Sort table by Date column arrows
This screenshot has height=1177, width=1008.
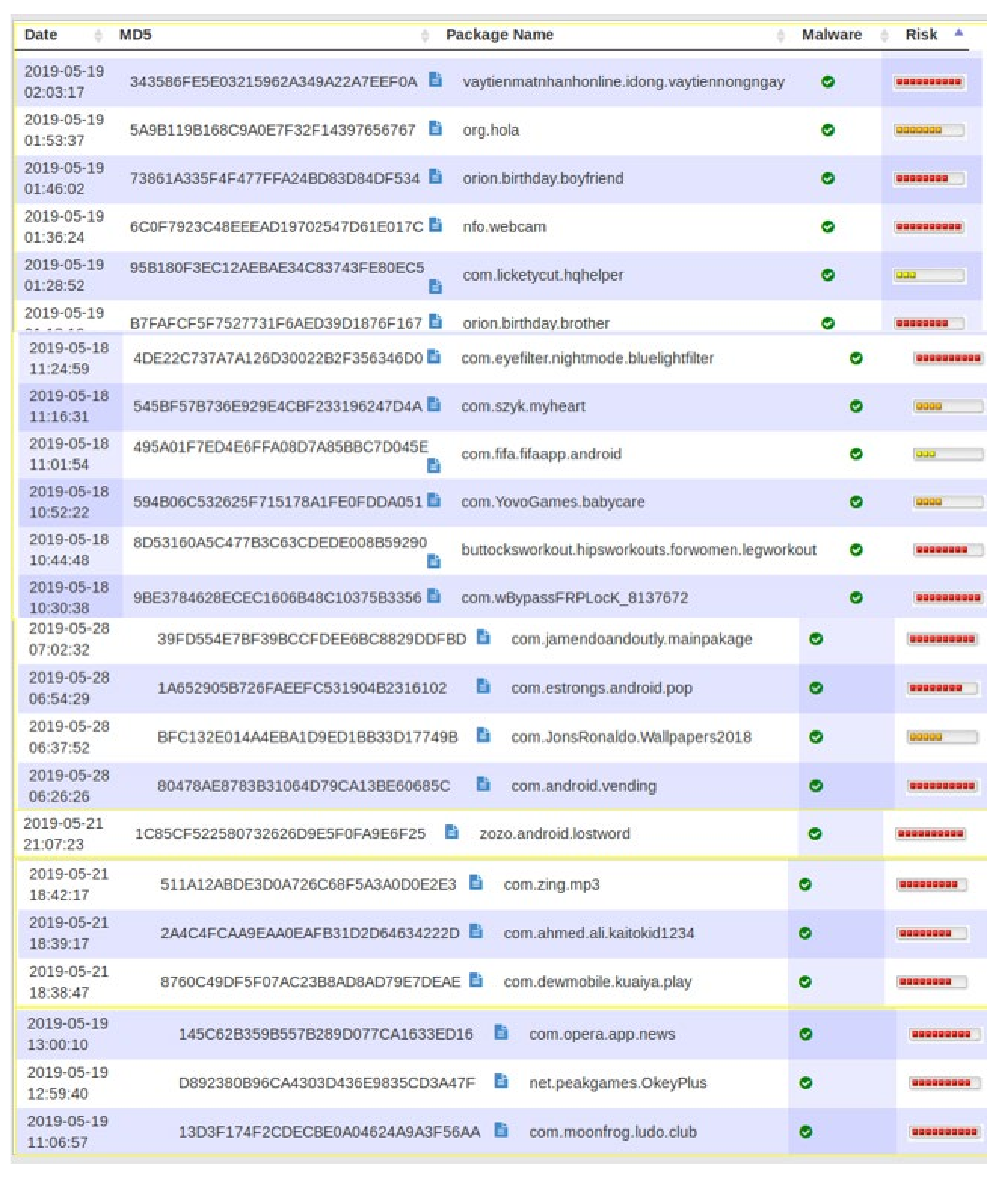pos(98,35)
